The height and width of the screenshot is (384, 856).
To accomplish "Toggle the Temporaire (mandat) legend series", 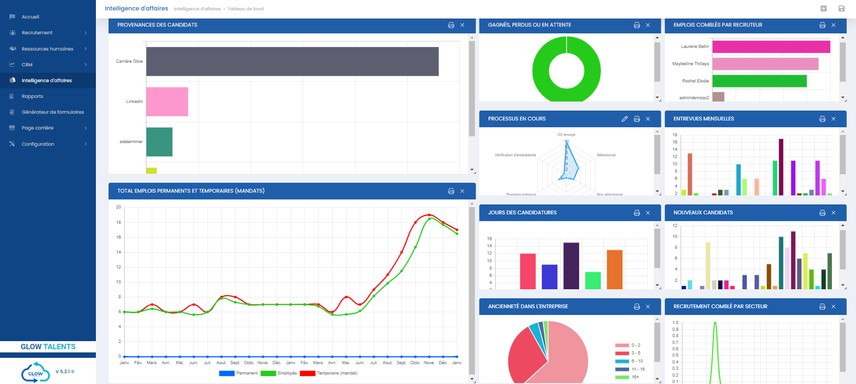I will tap(329, 373).
